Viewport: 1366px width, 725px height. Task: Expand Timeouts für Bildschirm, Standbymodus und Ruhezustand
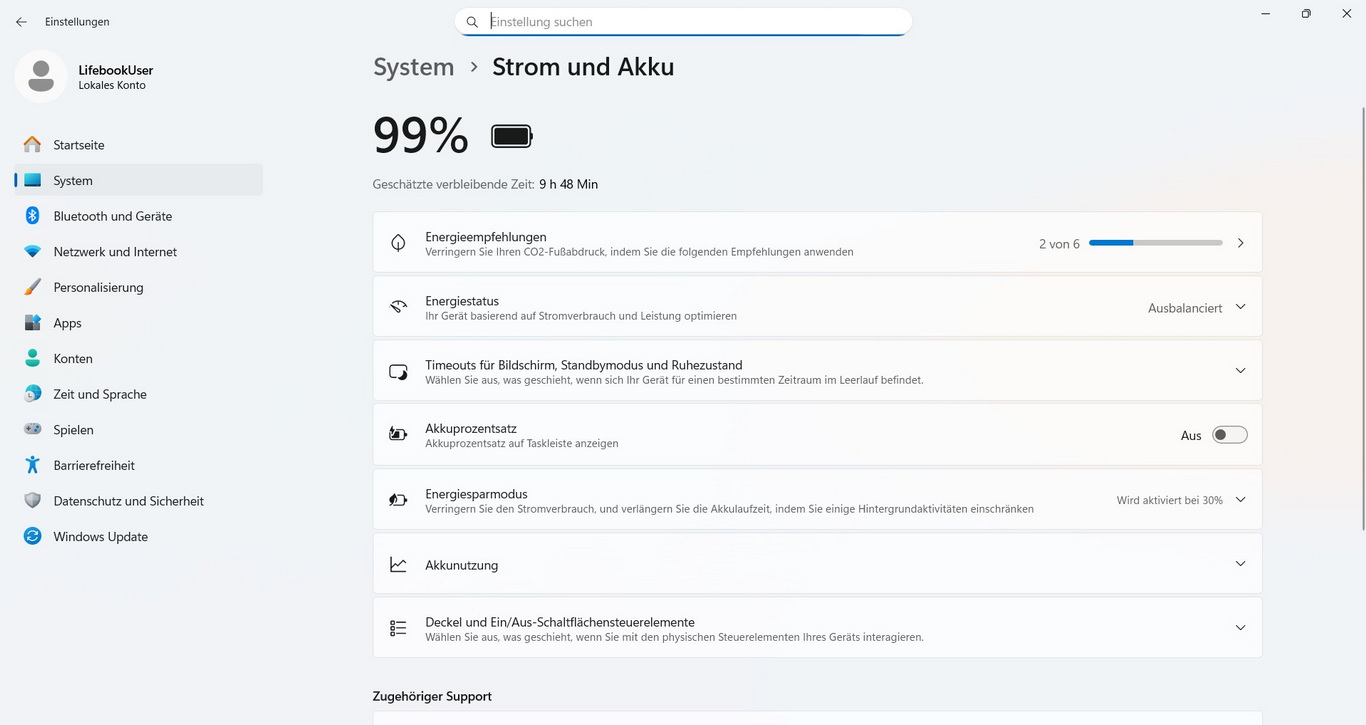pos(1240,371)
